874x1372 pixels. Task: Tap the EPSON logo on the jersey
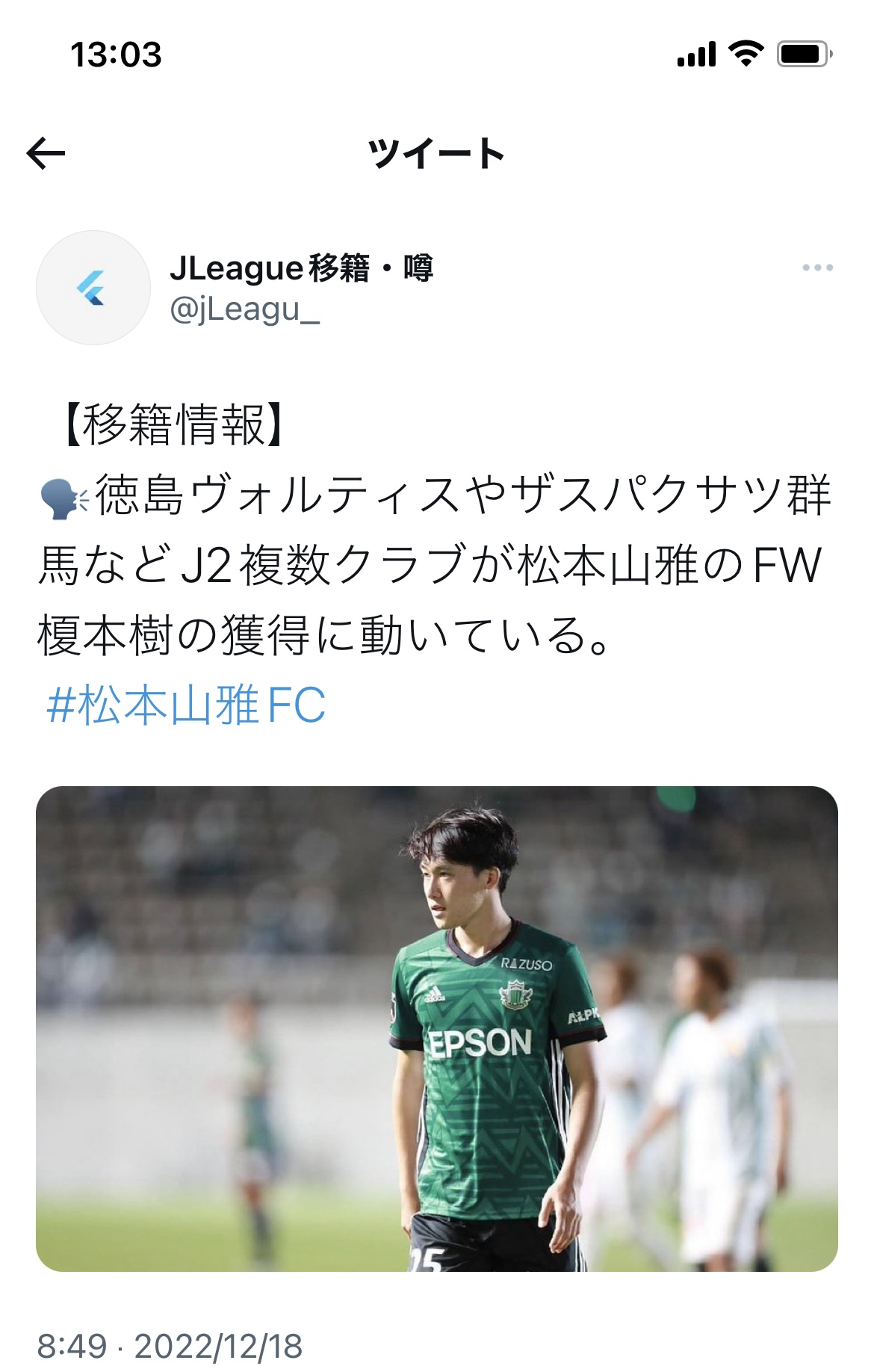tap(479, 1043)
